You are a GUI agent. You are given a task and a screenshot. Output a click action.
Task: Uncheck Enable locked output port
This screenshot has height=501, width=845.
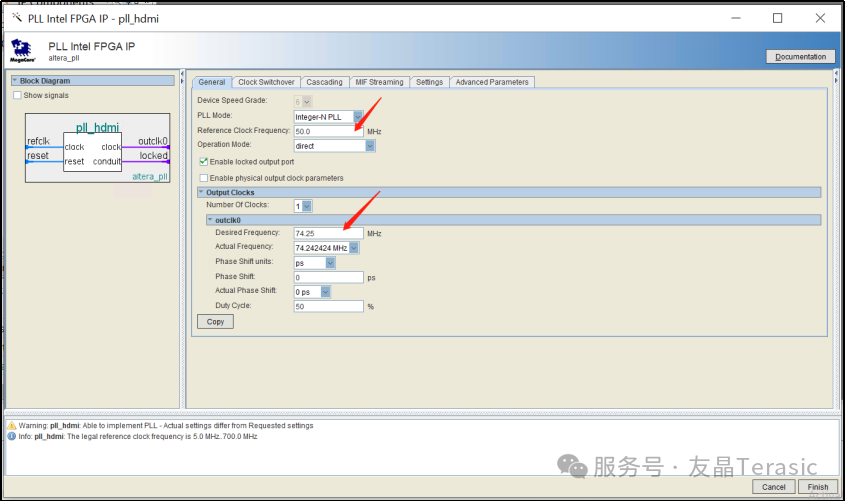(x=203, y=162)
